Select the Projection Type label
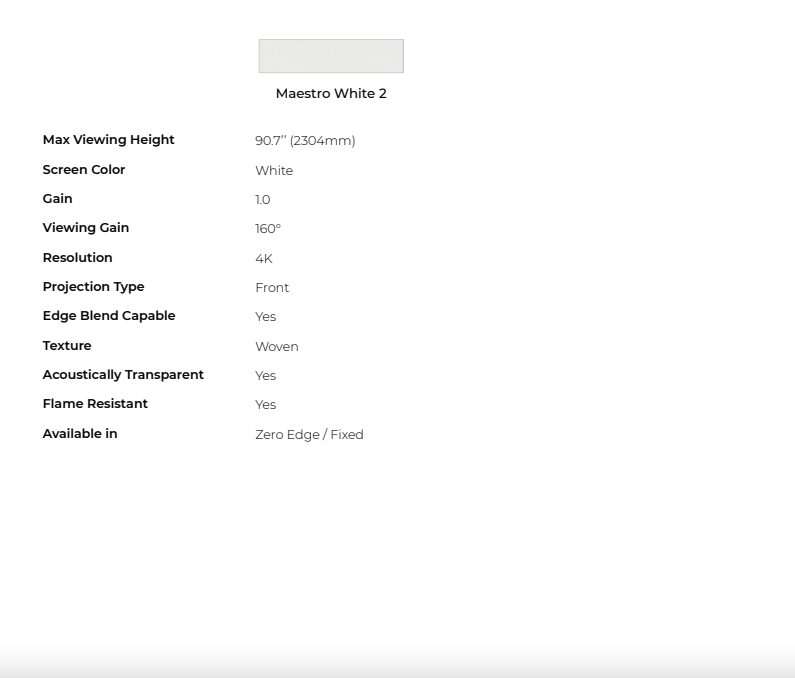The image size is (795, 678). click(93, 287)
